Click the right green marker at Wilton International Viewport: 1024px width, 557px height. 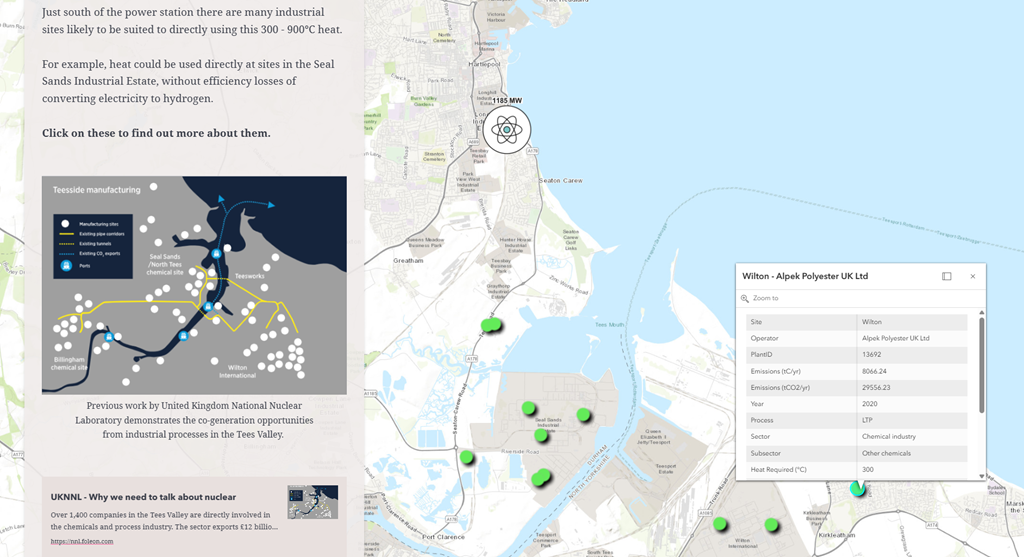click(771, 525)
